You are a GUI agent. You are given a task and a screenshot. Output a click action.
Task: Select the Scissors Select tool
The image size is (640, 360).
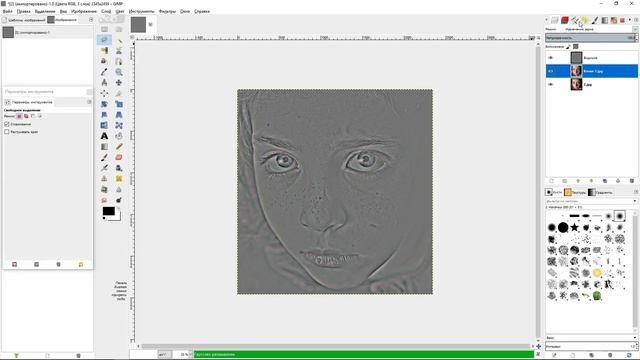(x=119, y=51)
